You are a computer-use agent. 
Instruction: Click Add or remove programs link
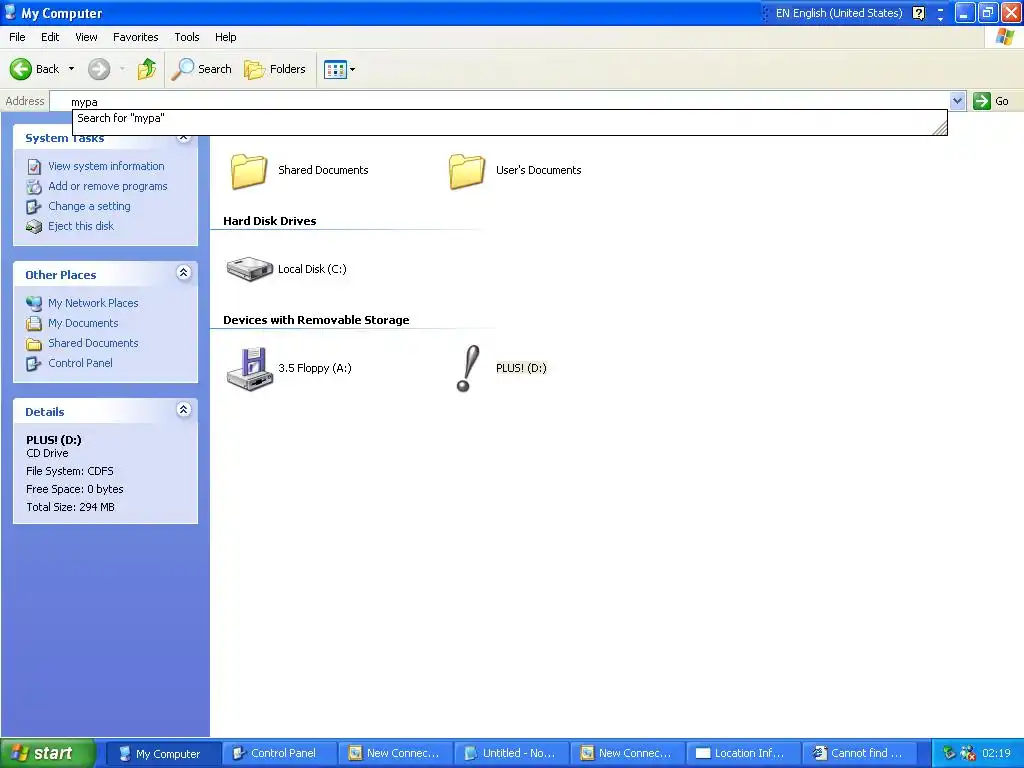click(x=108, y=186)
